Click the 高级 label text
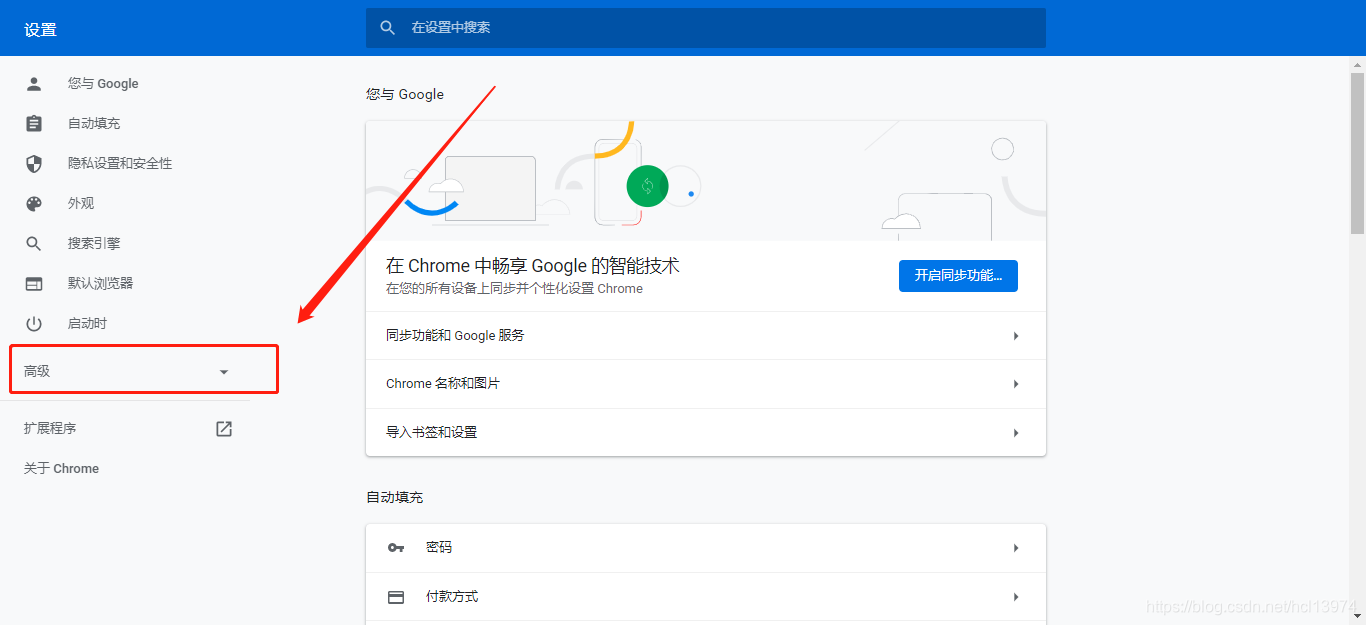The image size is (1366, 625). click(37, 371)
